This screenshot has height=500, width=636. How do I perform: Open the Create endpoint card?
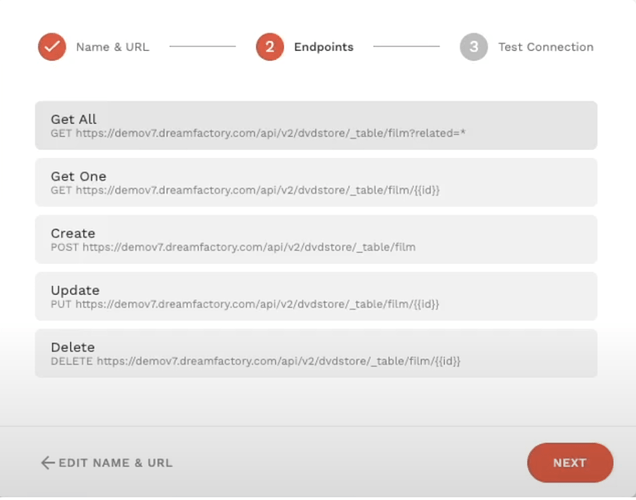point(316,239)
